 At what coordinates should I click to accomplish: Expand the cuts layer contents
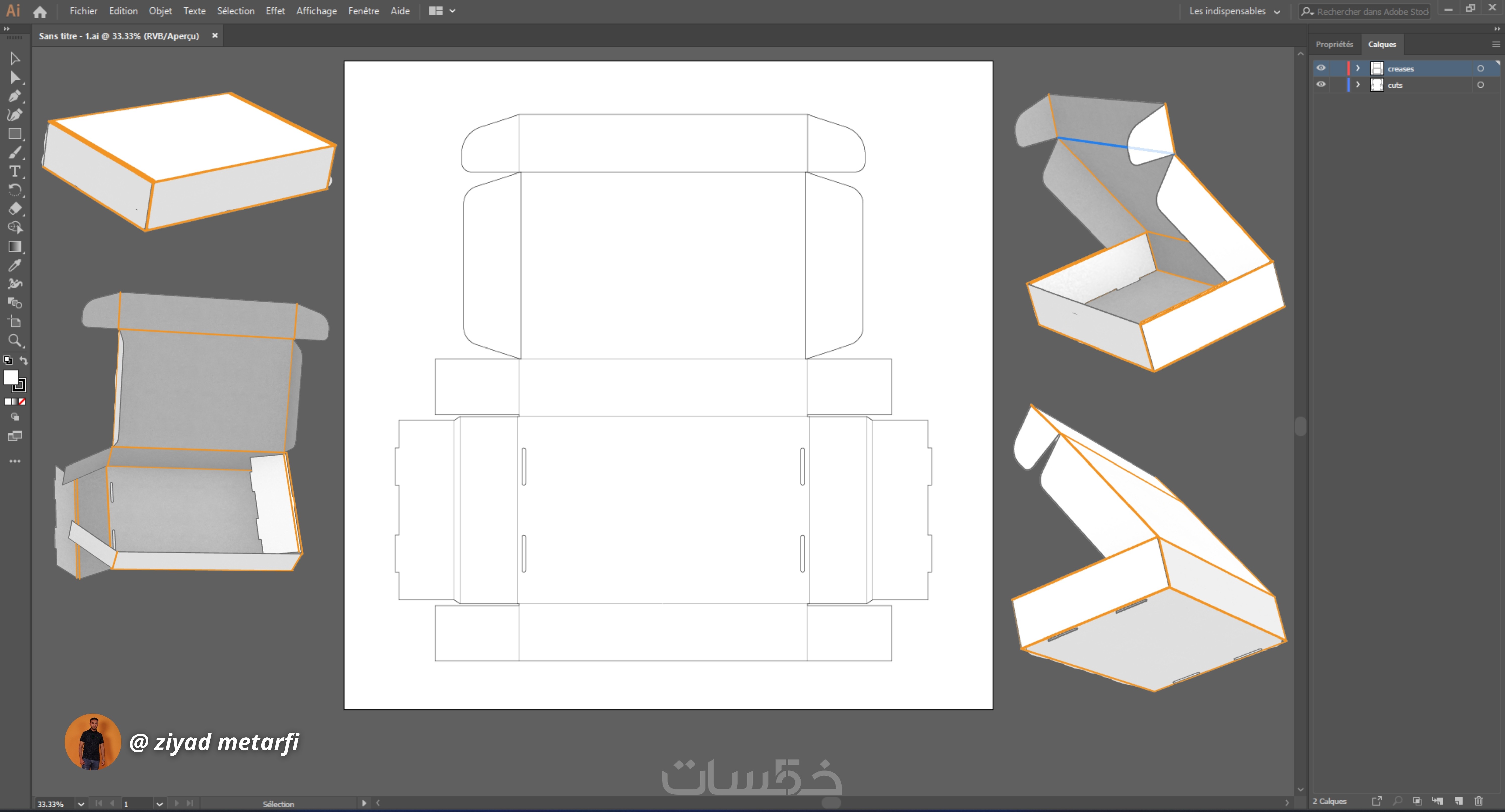pyautogui.click(x=1358, y=85)
